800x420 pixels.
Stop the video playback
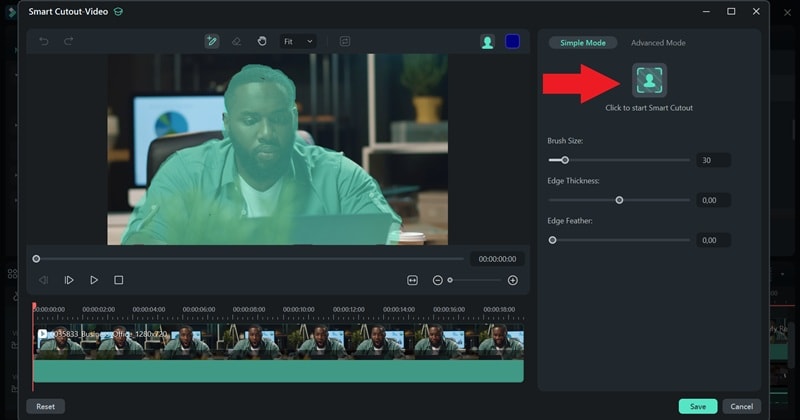(x=118, y=280)
